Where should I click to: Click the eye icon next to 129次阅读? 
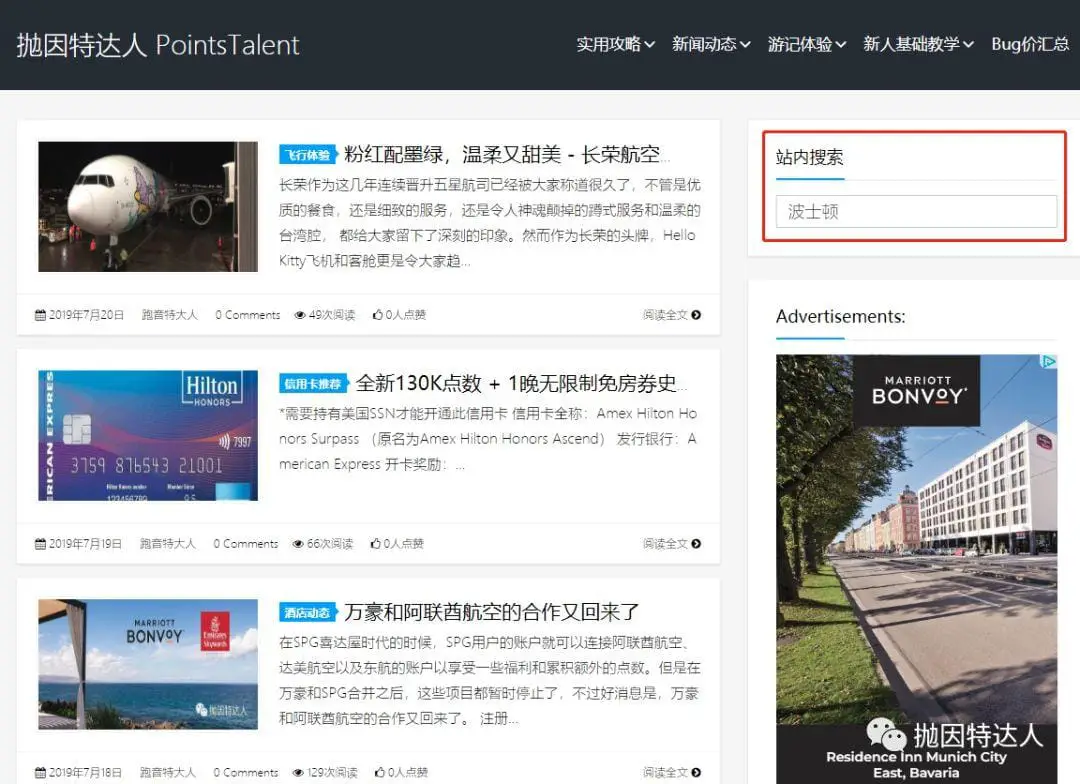[298, 772]
